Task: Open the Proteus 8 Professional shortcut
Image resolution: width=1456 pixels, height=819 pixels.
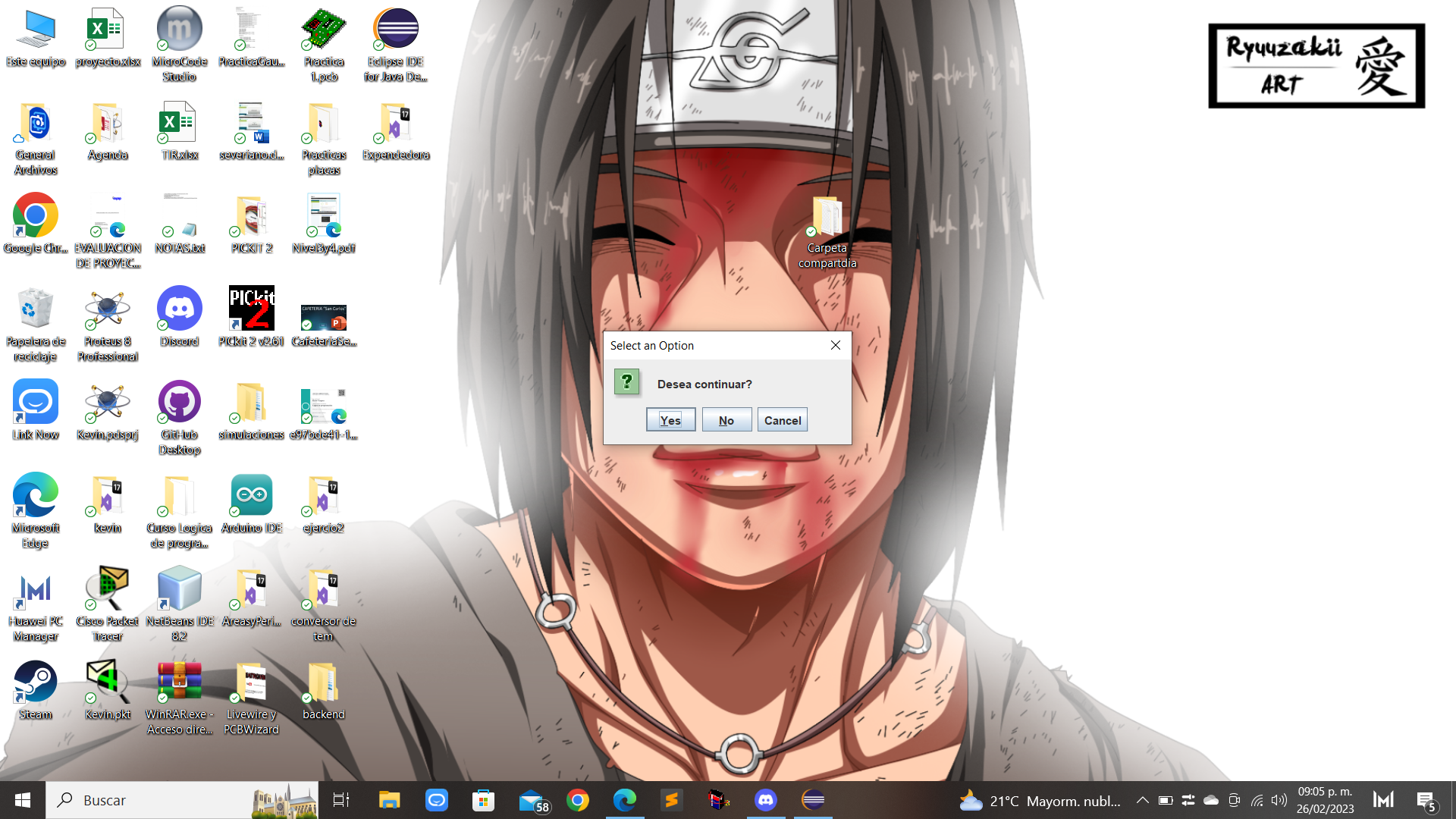Action: [108, 309]
